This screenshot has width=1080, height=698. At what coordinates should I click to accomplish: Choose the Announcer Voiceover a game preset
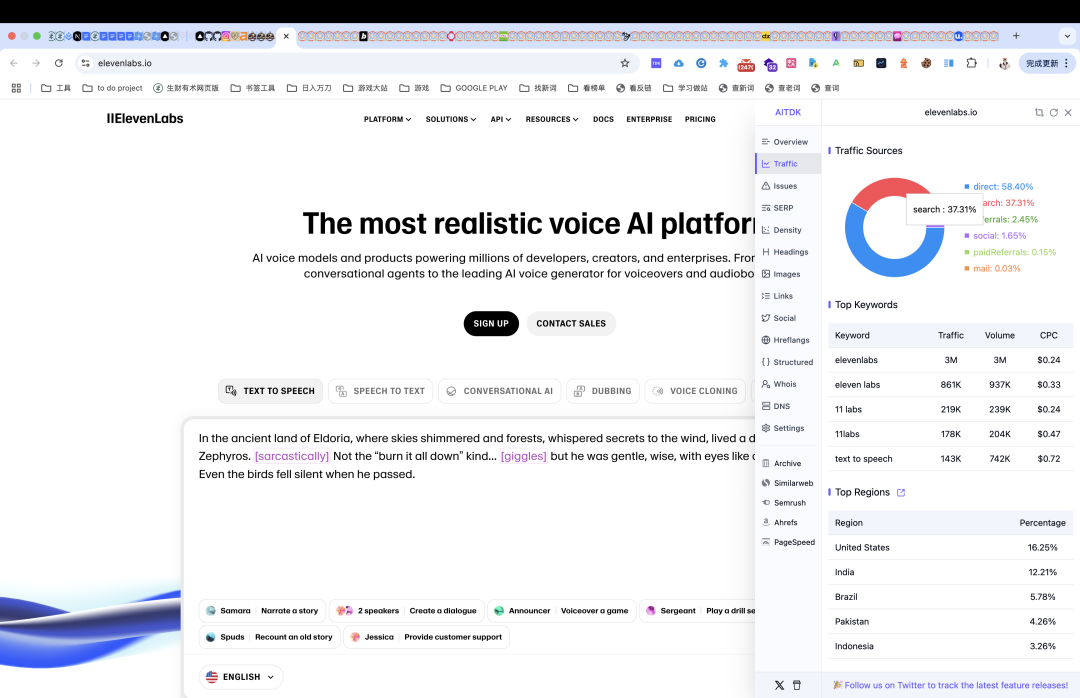[x=561, y=611]
